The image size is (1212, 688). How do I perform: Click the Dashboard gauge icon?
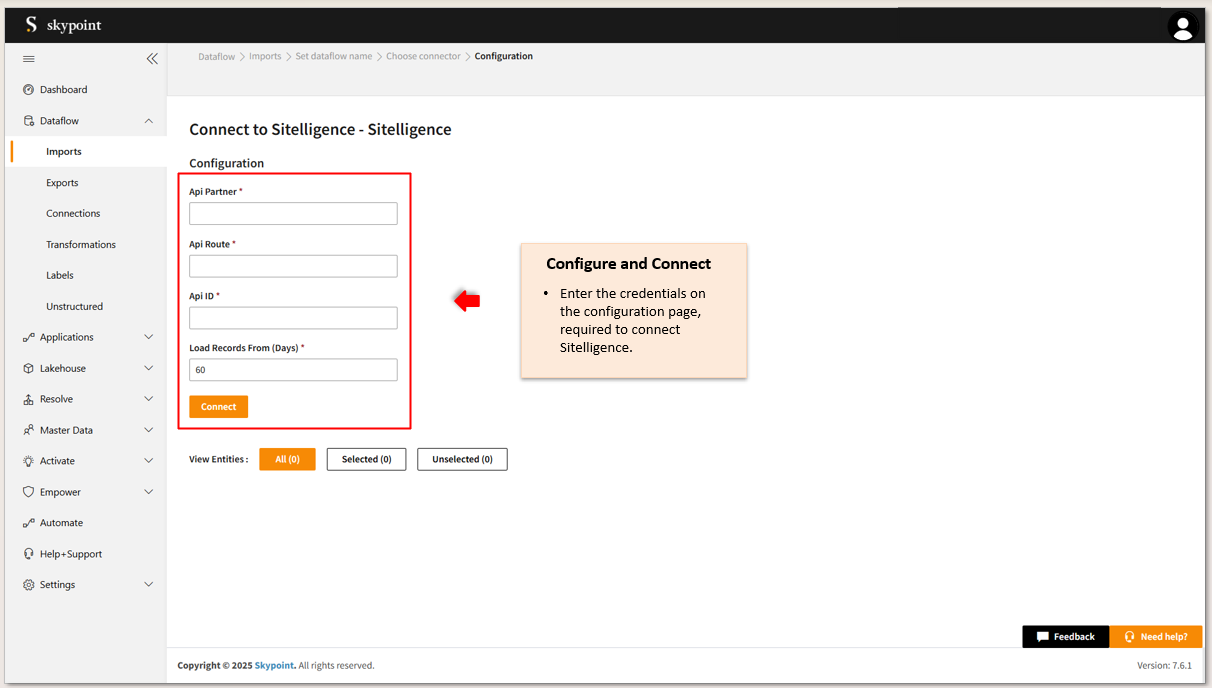[29, 90]
